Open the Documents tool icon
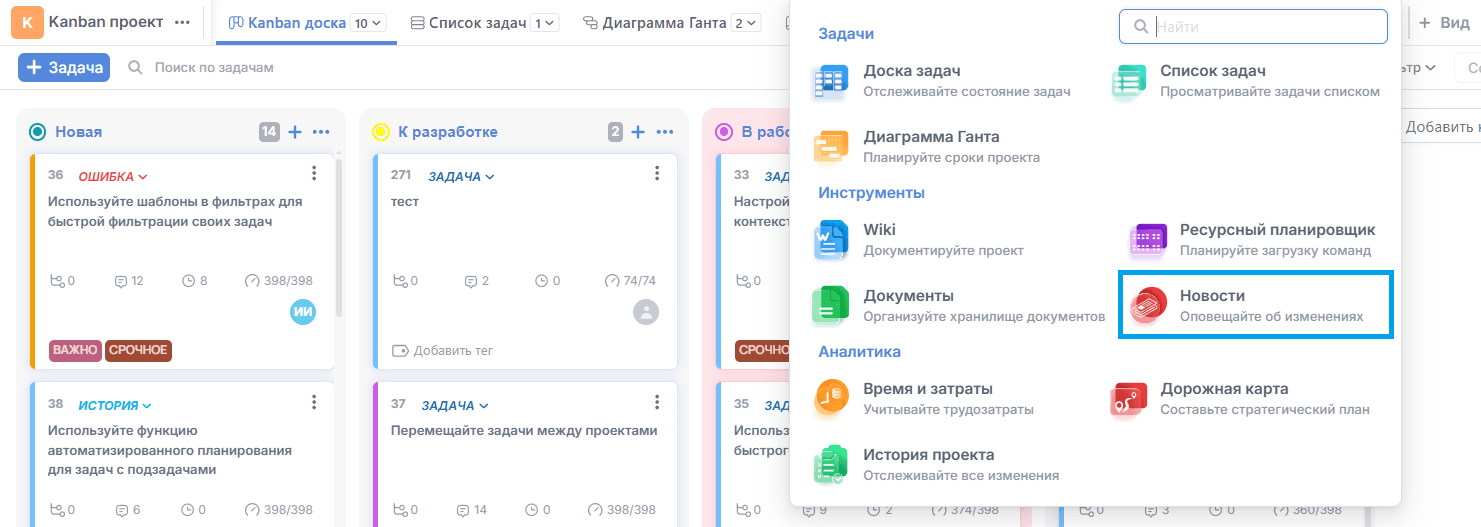The width and height of the screenshot is (1481, 527). [x=831, y=306]
